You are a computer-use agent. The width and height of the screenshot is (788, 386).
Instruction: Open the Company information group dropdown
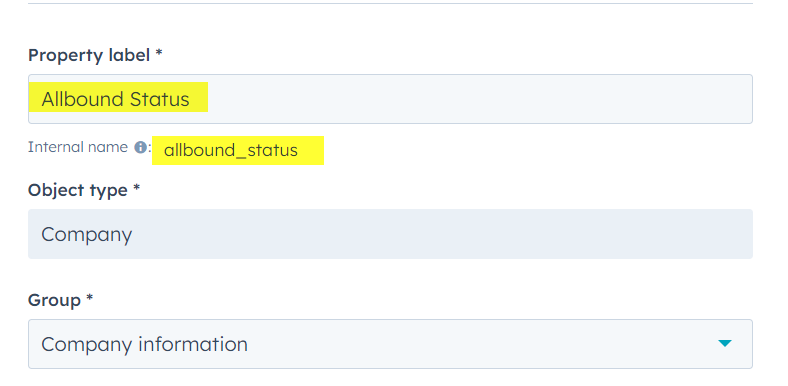click(390, 344)
